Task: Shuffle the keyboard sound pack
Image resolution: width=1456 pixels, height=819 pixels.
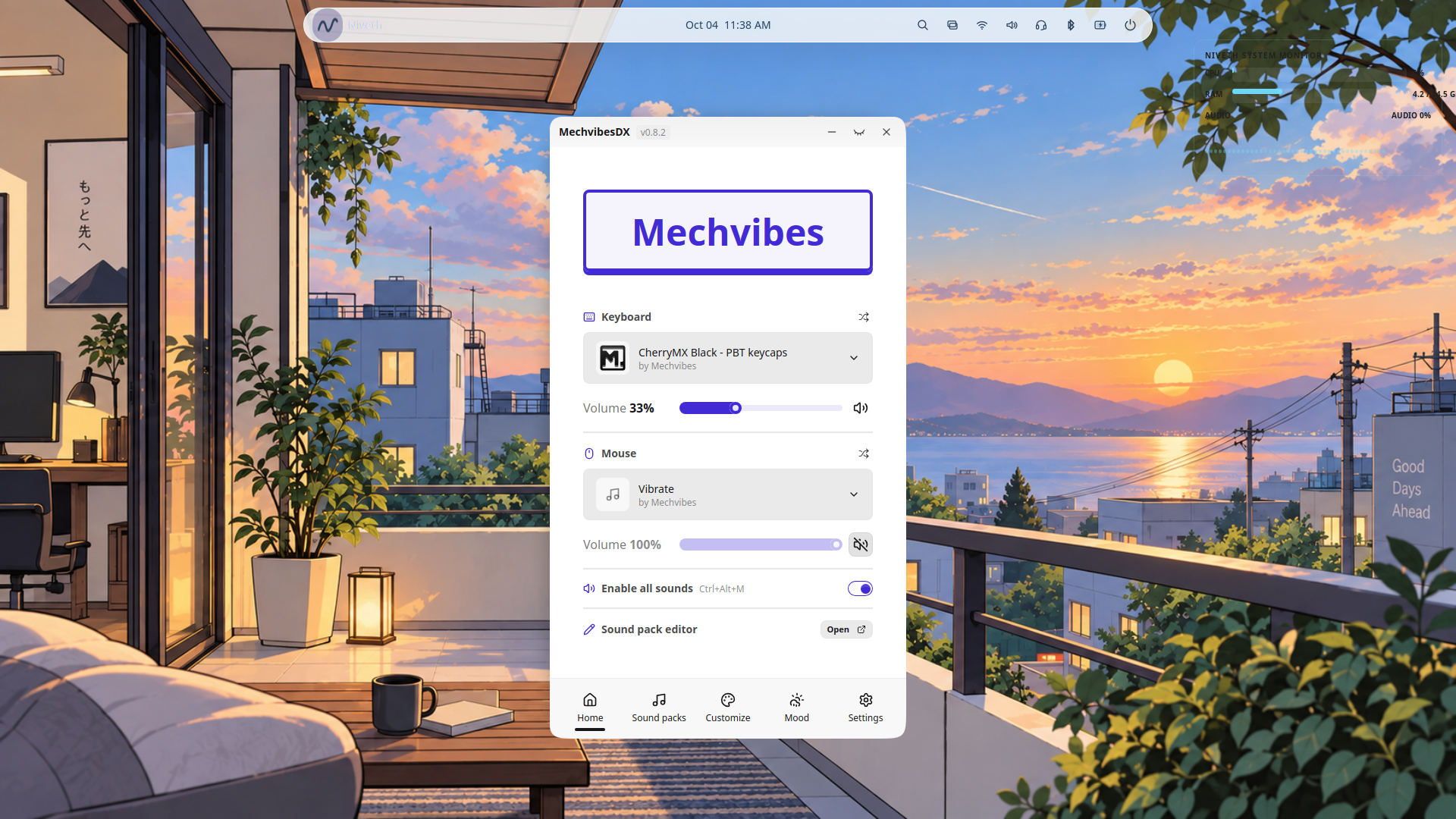Action: (864, 317)
